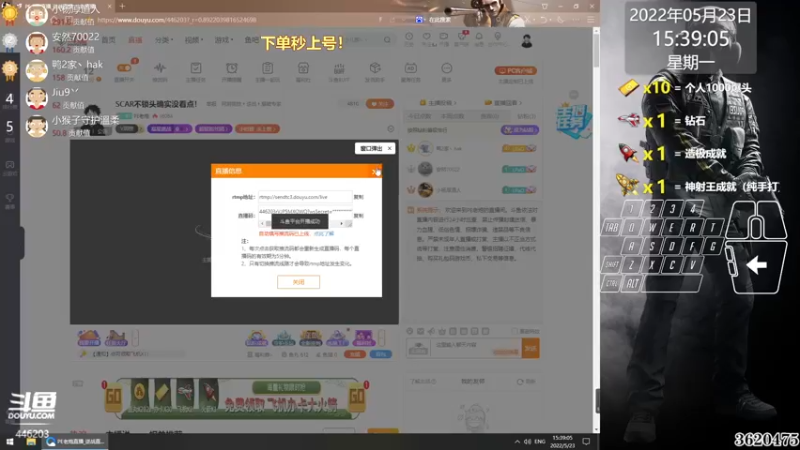The width and height of the screenshot is (800, 450).
Task: Expand the 视频 dropdown in the site nav
Action: pos(193,40)
